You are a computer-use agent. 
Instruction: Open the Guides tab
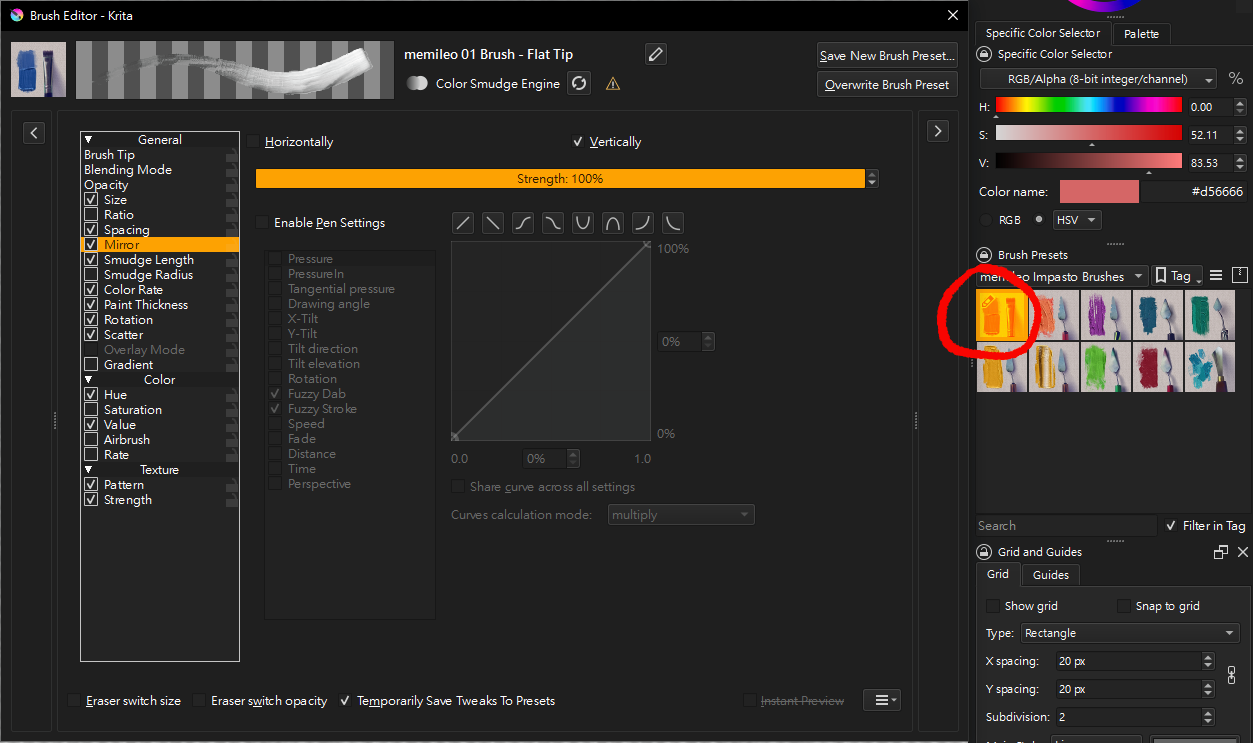pyautogui.click(x=1050, y=575)
